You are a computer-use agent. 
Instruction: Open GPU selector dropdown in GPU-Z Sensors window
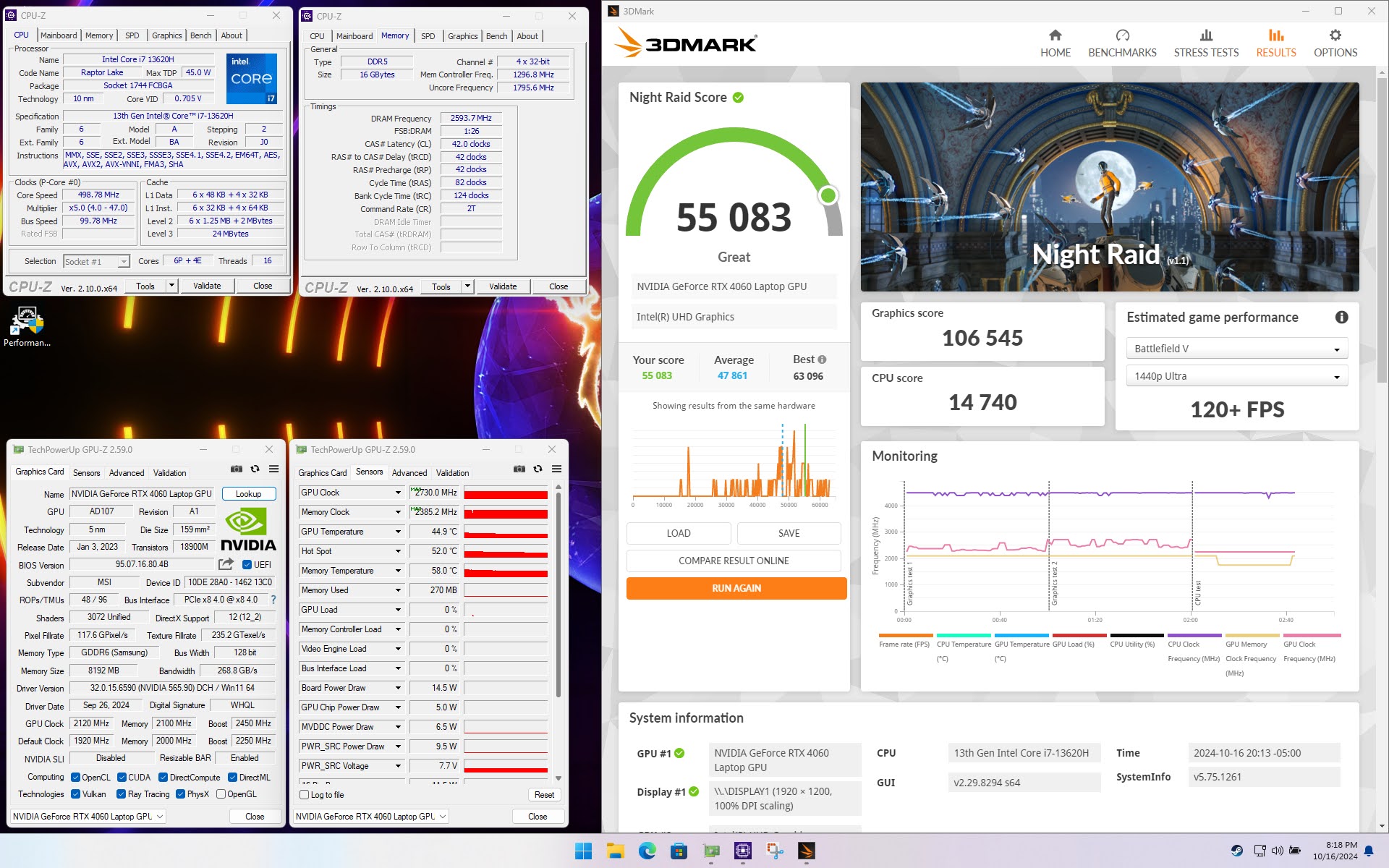click(x=372, y=816)
